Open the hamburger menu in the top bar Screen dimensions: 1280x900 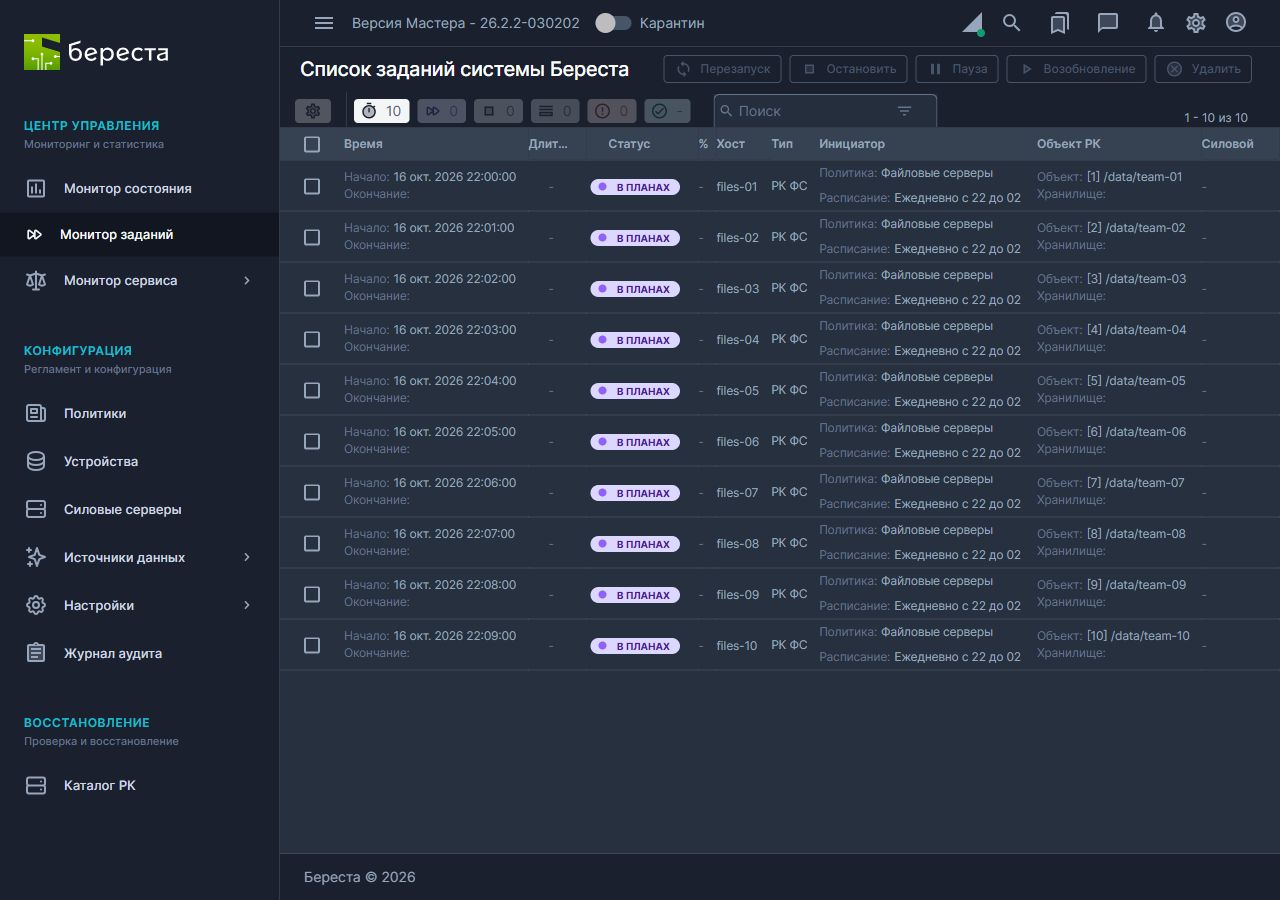click(324, 23)
